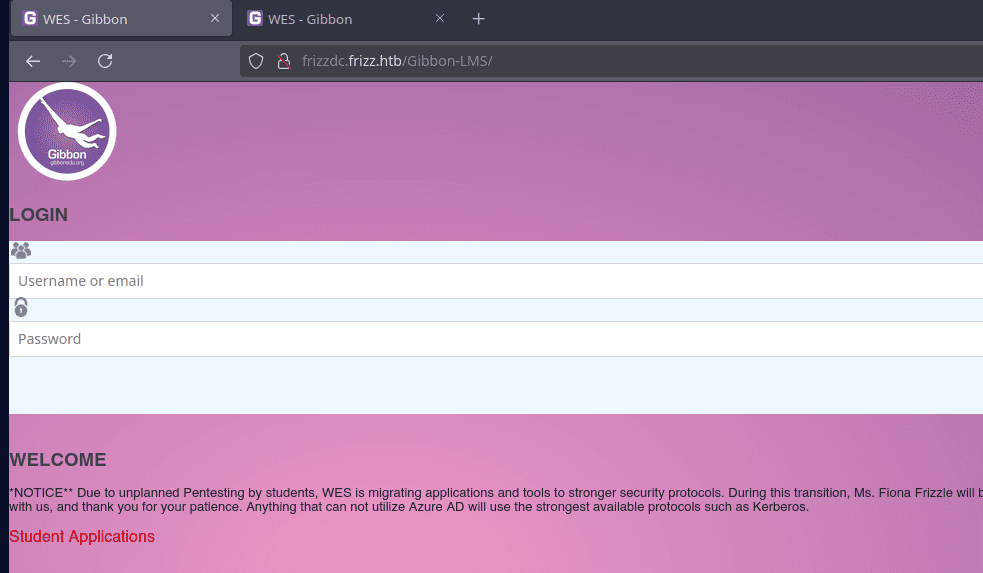This screenshot has height=573, width=983.
Task: Click the Gibbon favicon on the second tab
Action: tap(255, 19)
